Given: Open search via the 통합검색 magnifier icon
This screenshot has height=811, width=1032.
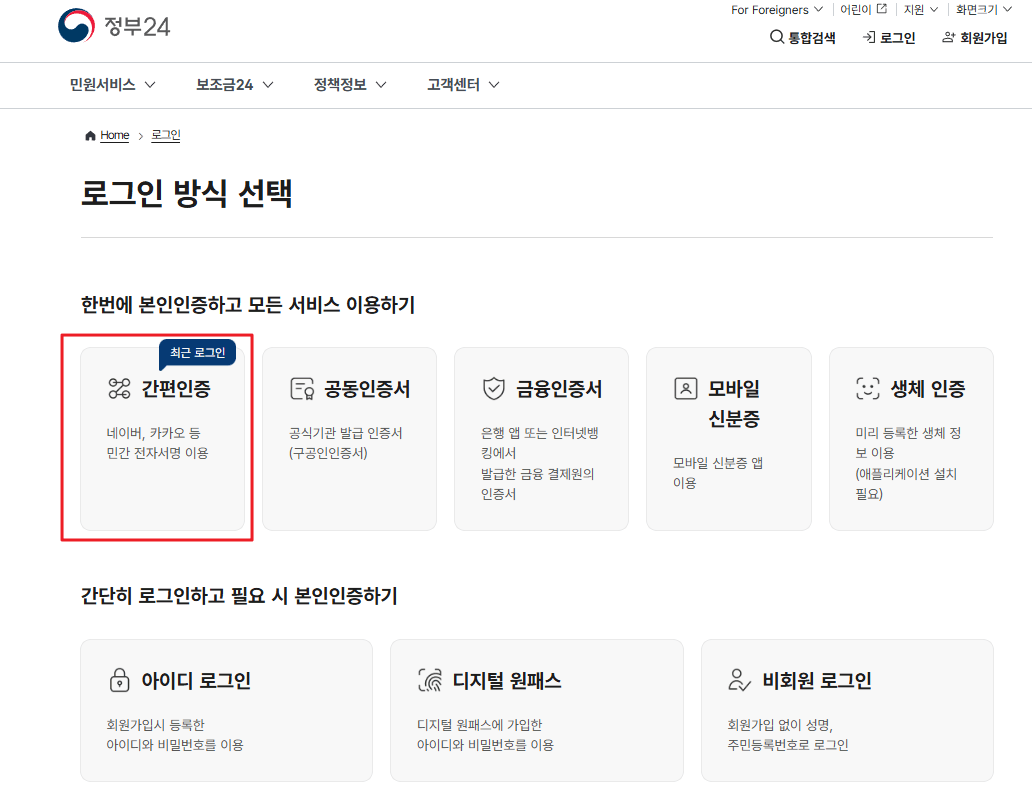Looking at the screenshot, I should click(776, 36).
